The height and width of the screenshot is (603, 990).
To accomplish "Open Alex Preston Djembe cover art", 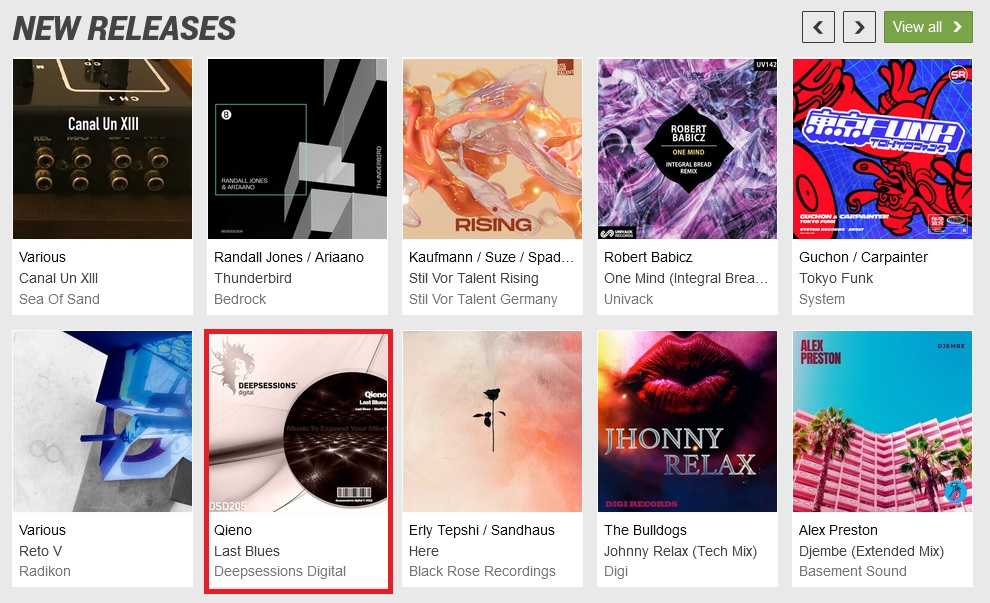I will coord(883,421).
